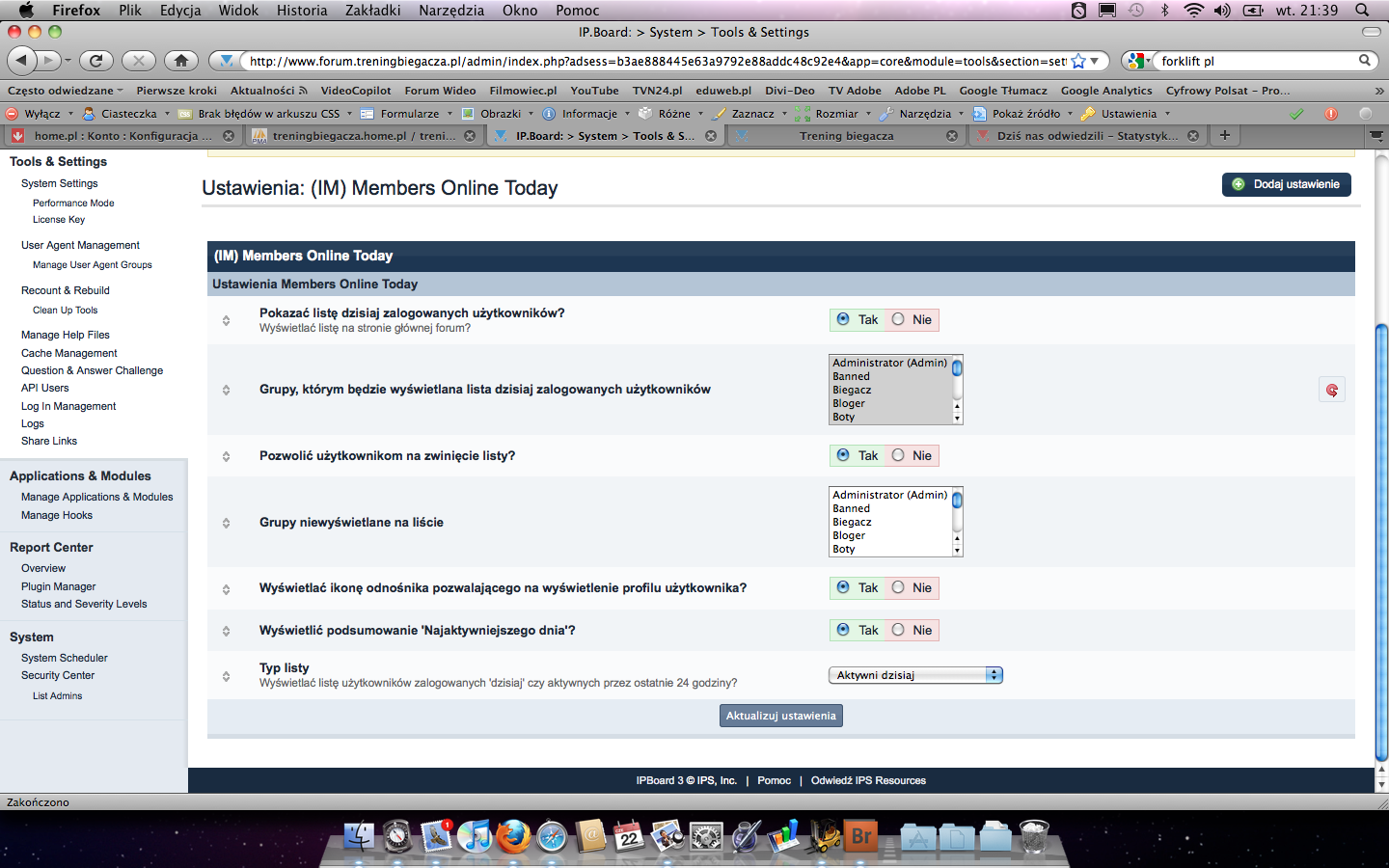Click the Spotlight magnifier in menu bar
Image resolution: width=1389 pixels, height=868 pixels.
coord(1362,11)
